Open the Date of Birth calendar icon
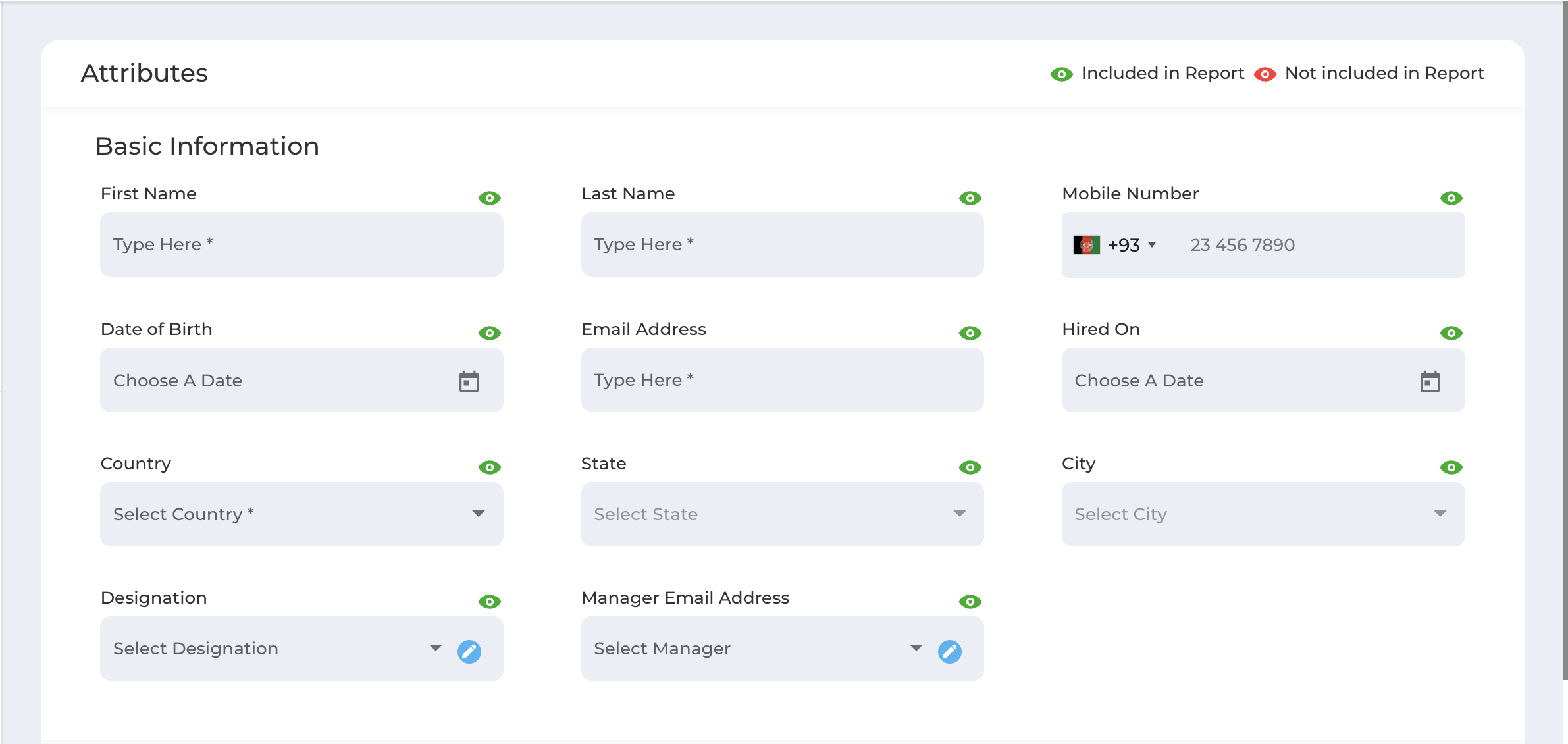Image resolution: width=1568 pixels, height=744 pixels. pyautogui.click(x=469, y=381)
